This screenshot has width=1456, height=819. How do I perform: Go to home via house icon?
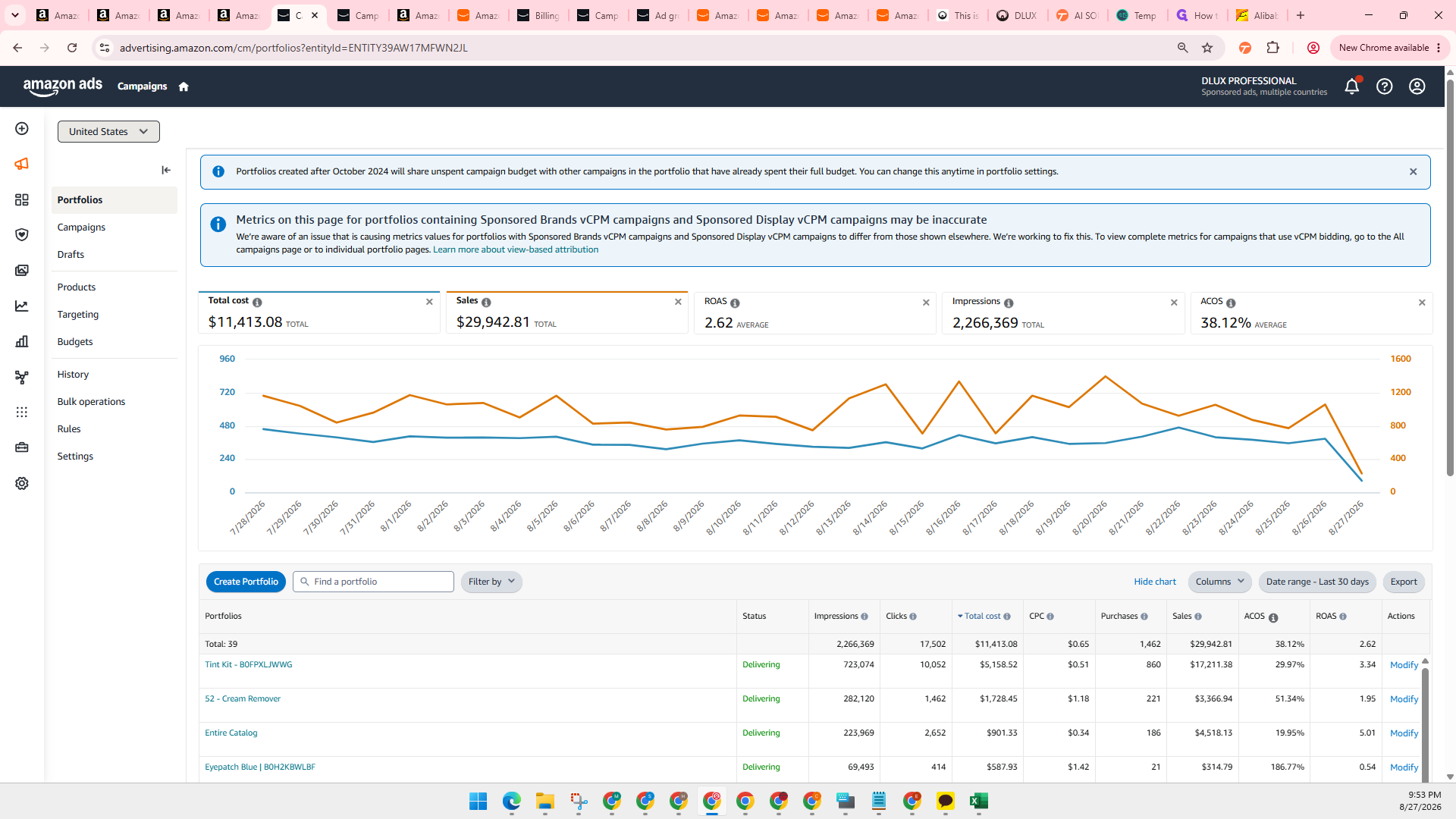pos(184,86)
